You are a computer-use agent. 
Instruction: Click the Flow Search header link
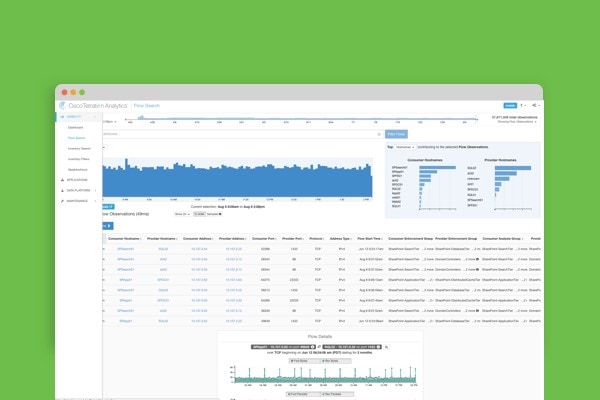click(147, 106)
